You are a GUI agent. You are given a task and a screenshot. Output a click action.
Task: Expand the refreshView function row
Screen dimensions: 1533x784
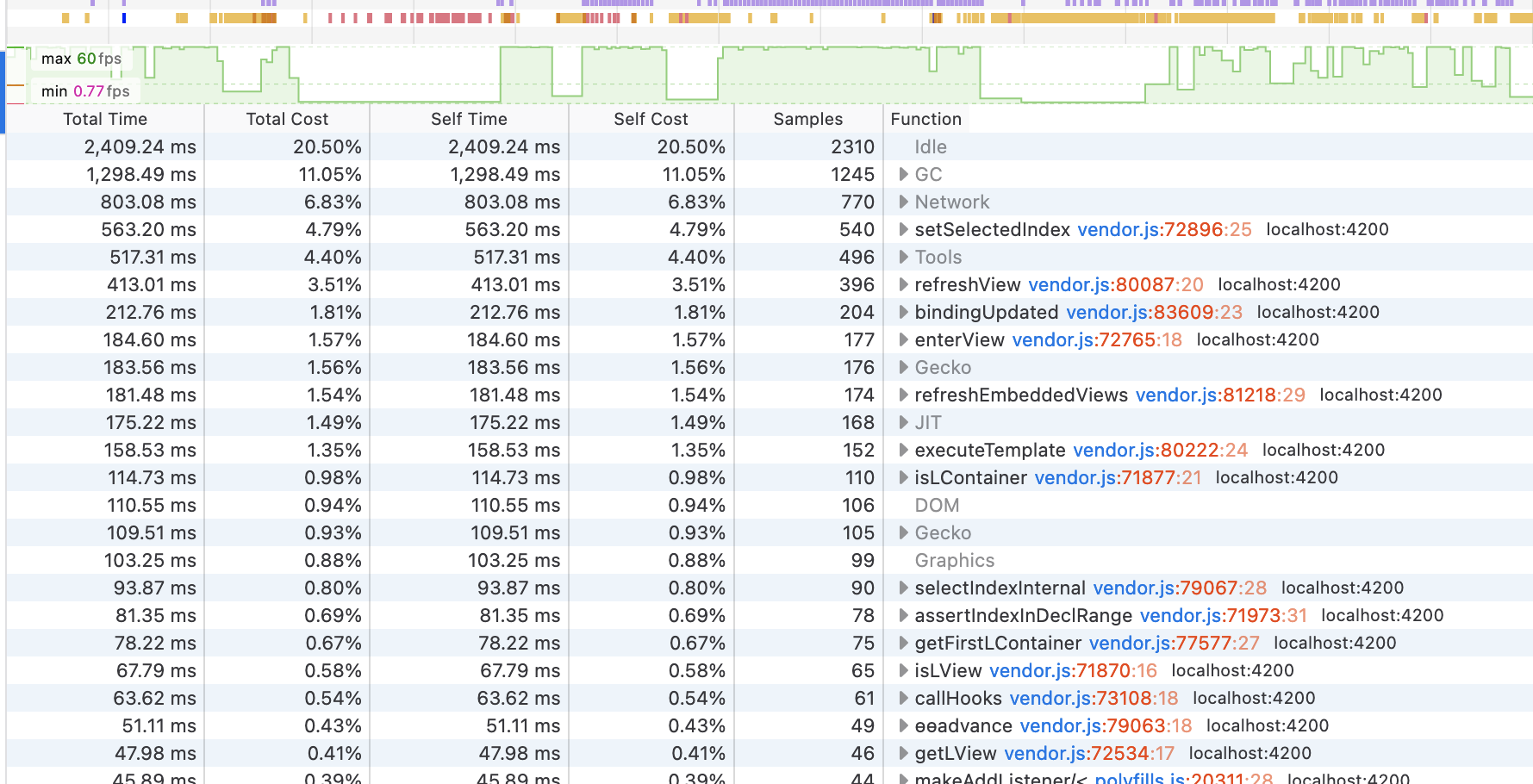(x=903, y=284)
